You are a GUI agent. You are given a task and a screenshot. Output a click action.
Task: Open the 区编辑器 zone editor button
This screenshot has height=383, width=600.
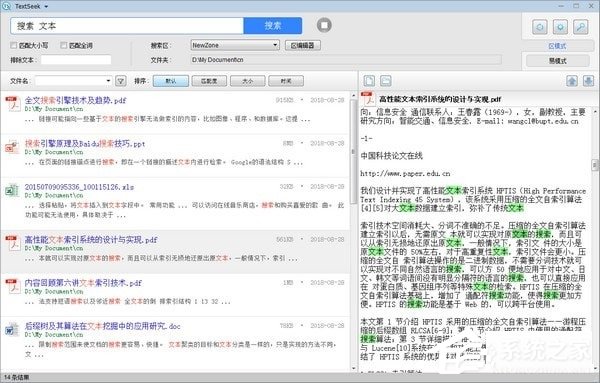302,45
